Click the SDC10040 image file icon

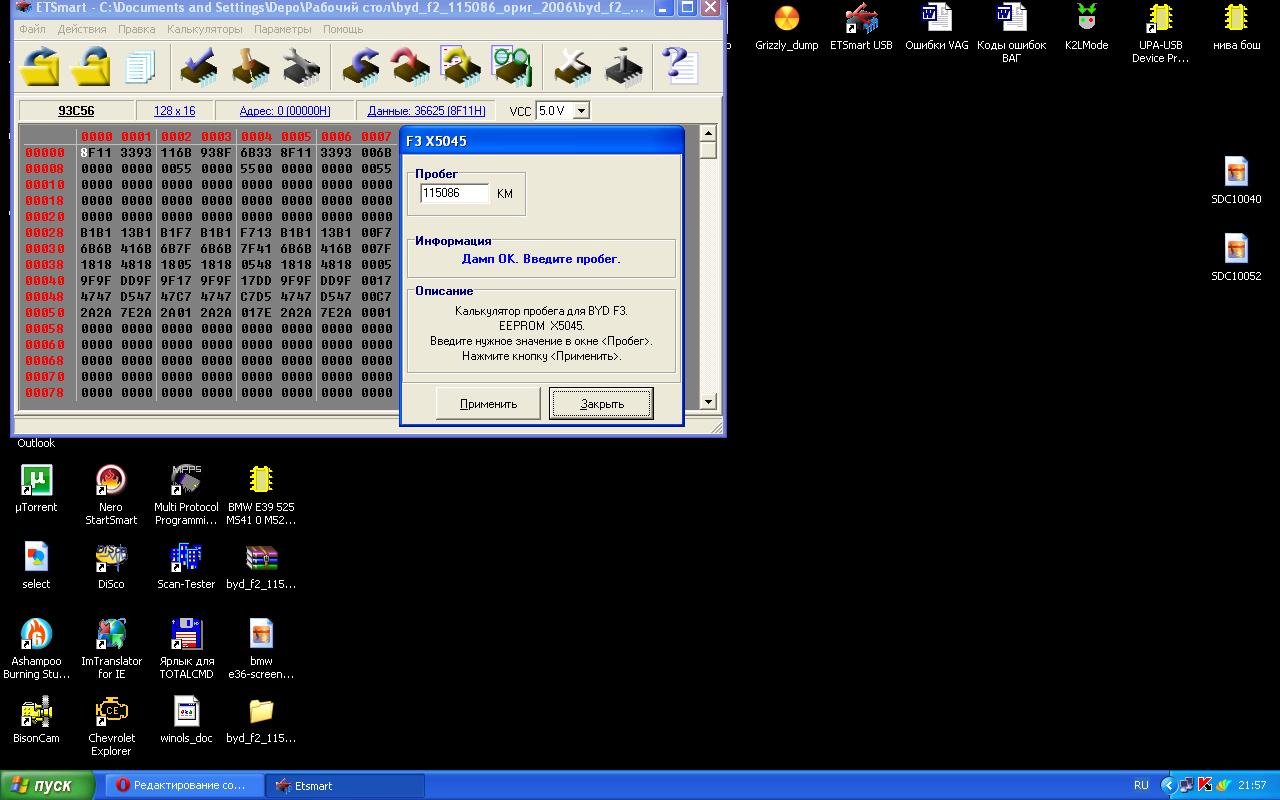click(x=1236, y=181)
